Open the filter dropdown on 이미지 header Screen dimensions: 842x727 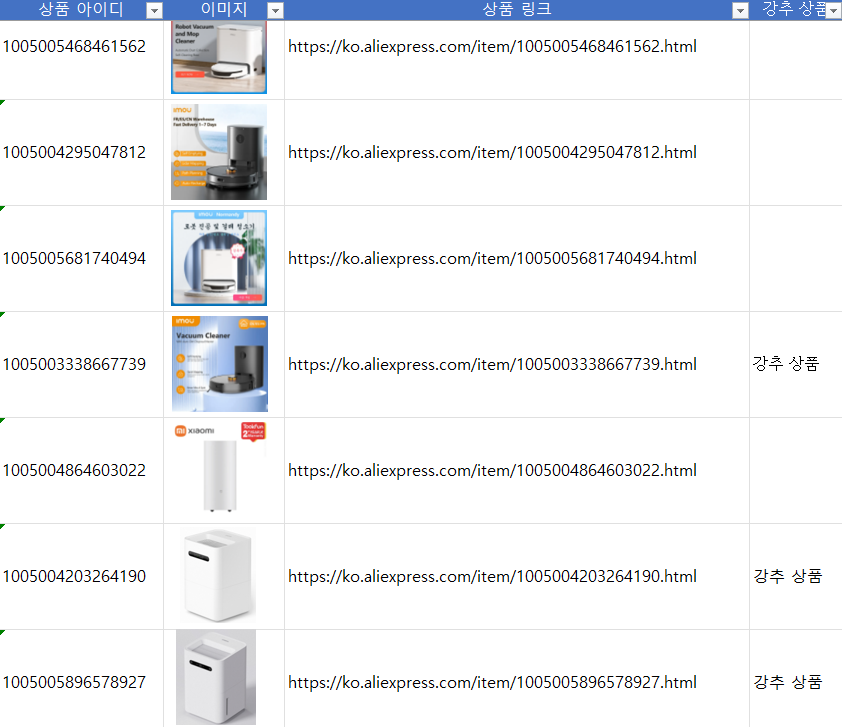point(274,10)
